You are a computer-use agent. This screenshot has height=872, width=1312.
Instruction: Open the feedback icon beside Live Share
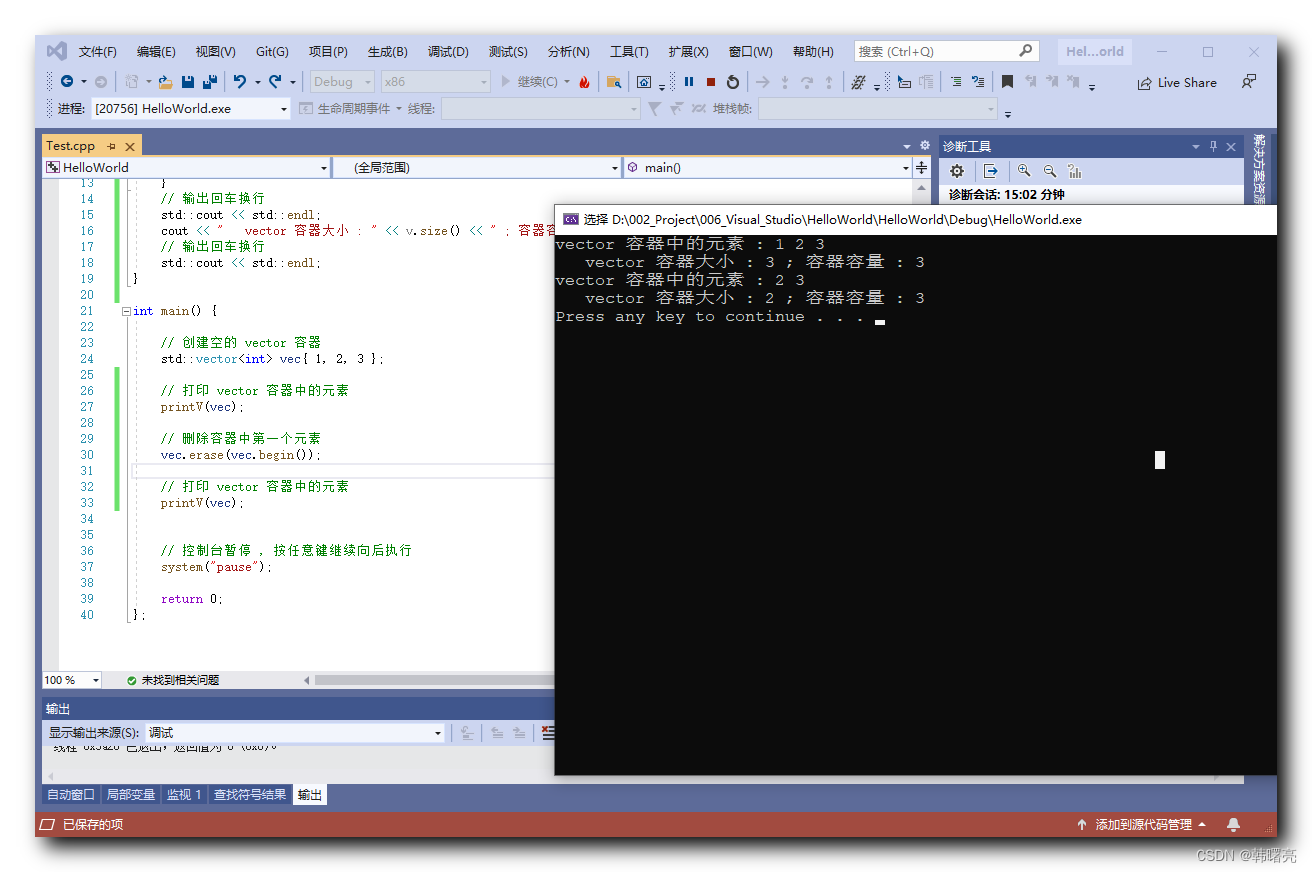[1248, 82]
